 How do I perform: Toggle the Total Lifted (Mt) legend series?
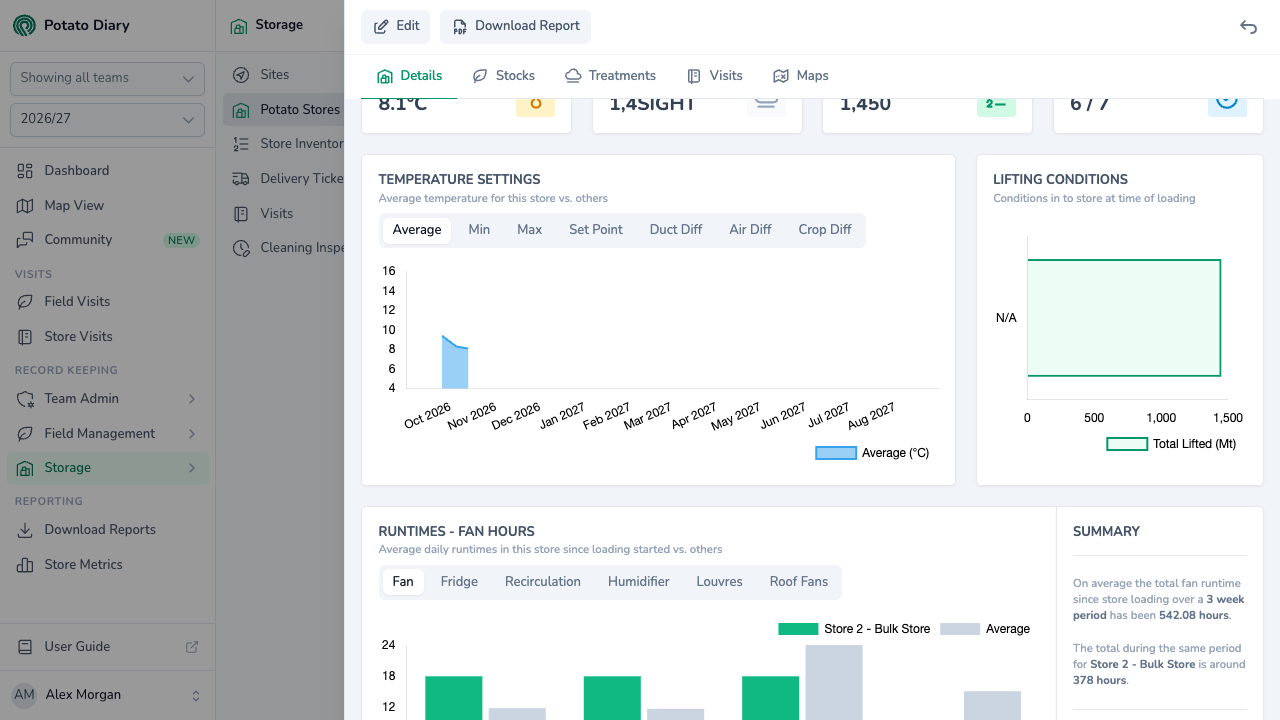[1171, 444]
